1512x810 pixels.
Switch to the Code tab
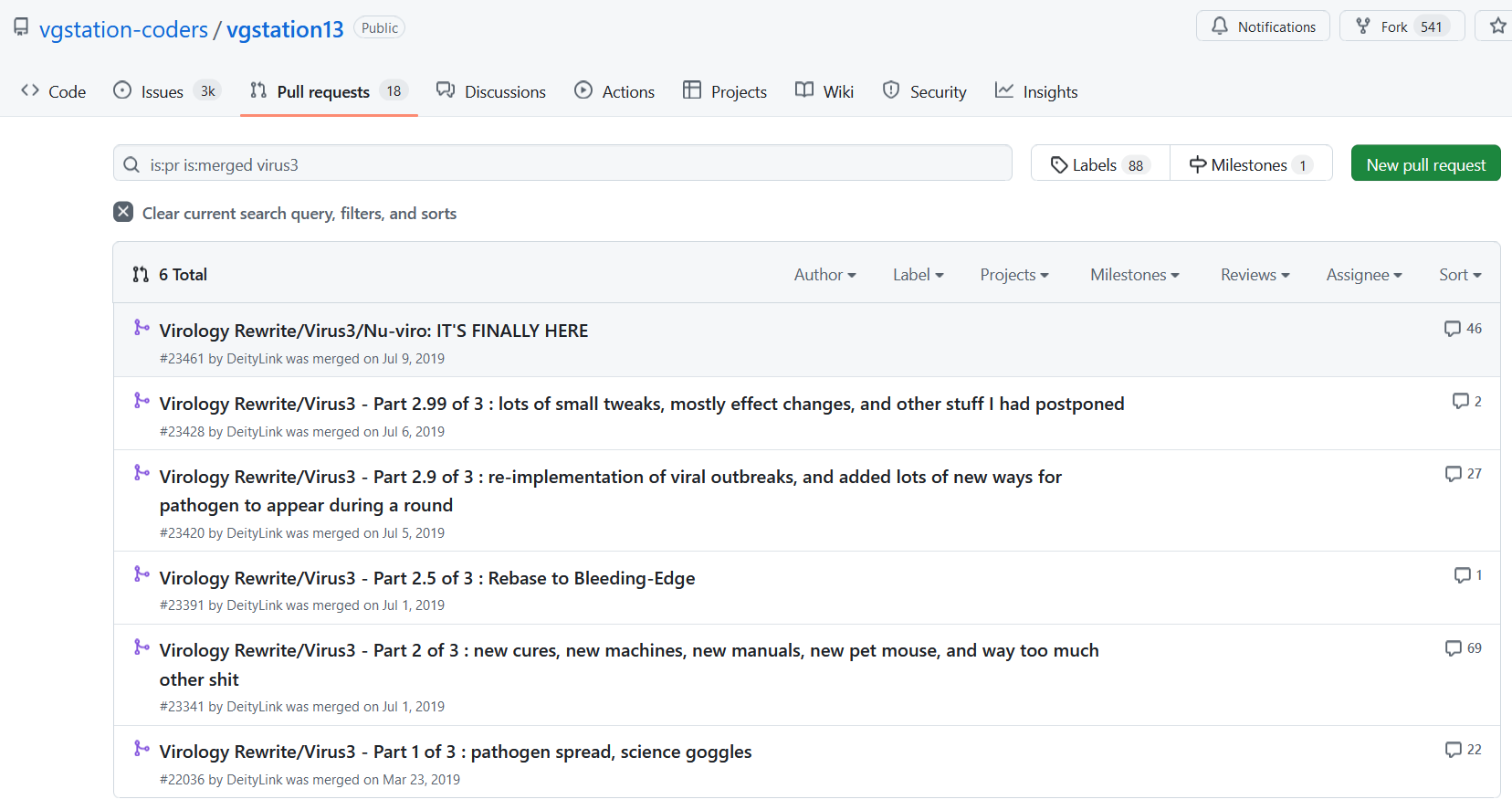pos(54,91)
